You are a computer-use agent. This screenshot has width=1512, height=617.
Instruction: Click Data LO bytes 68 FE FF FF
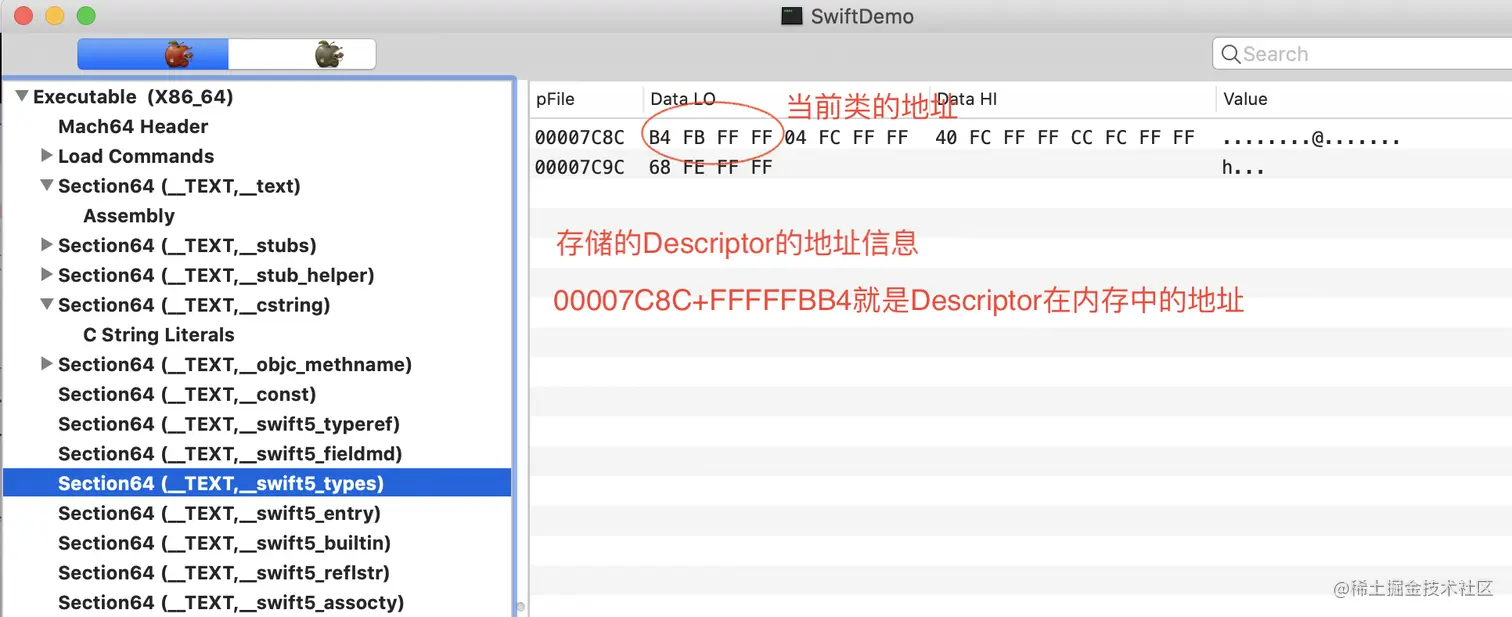(x=711, y=167)
